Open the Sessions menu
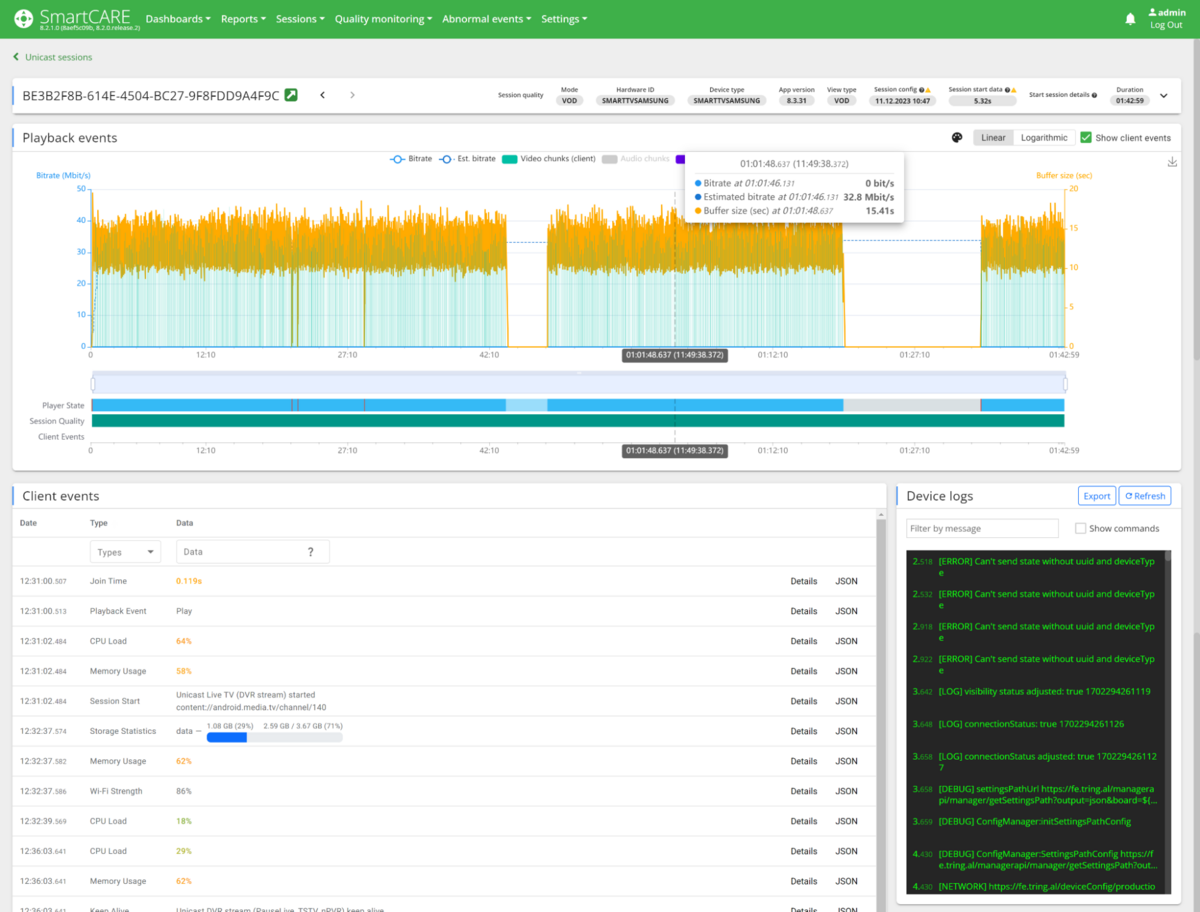 300,19
